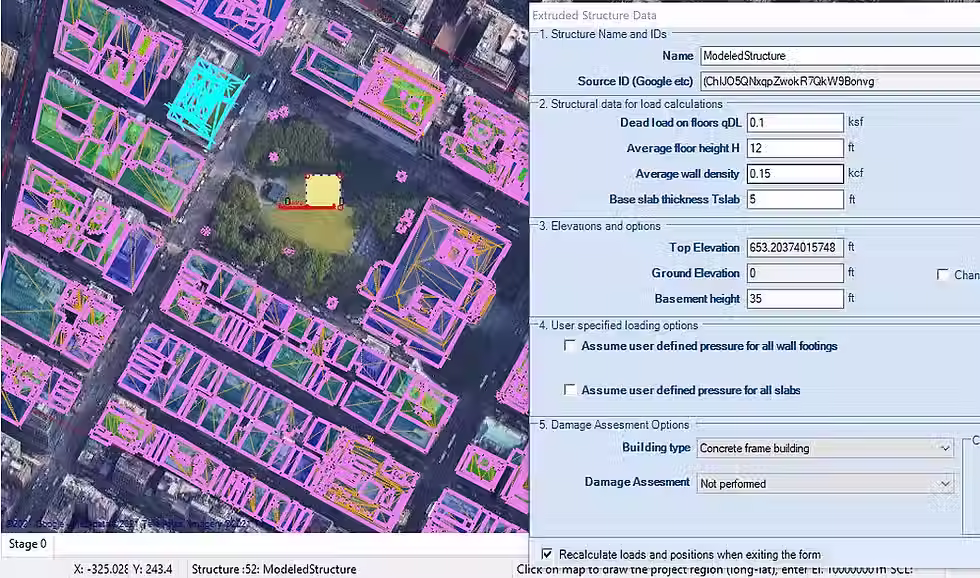980x578 pixels.
Task: Click the Source ID (Google etc) field
Action: (x=839, y=81)
